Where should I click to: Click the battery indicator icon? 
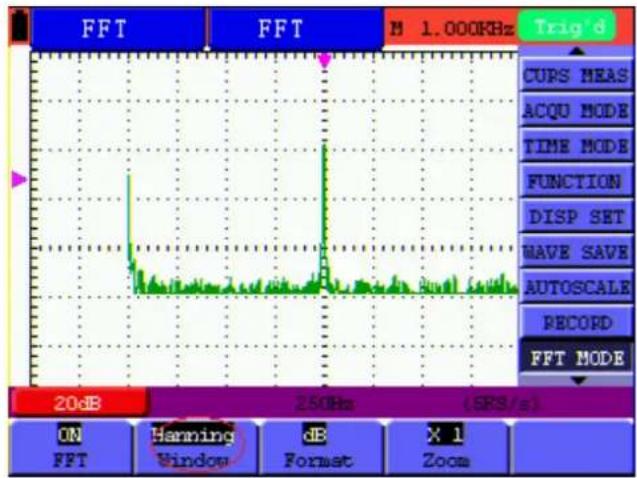[x=20, y=27]
